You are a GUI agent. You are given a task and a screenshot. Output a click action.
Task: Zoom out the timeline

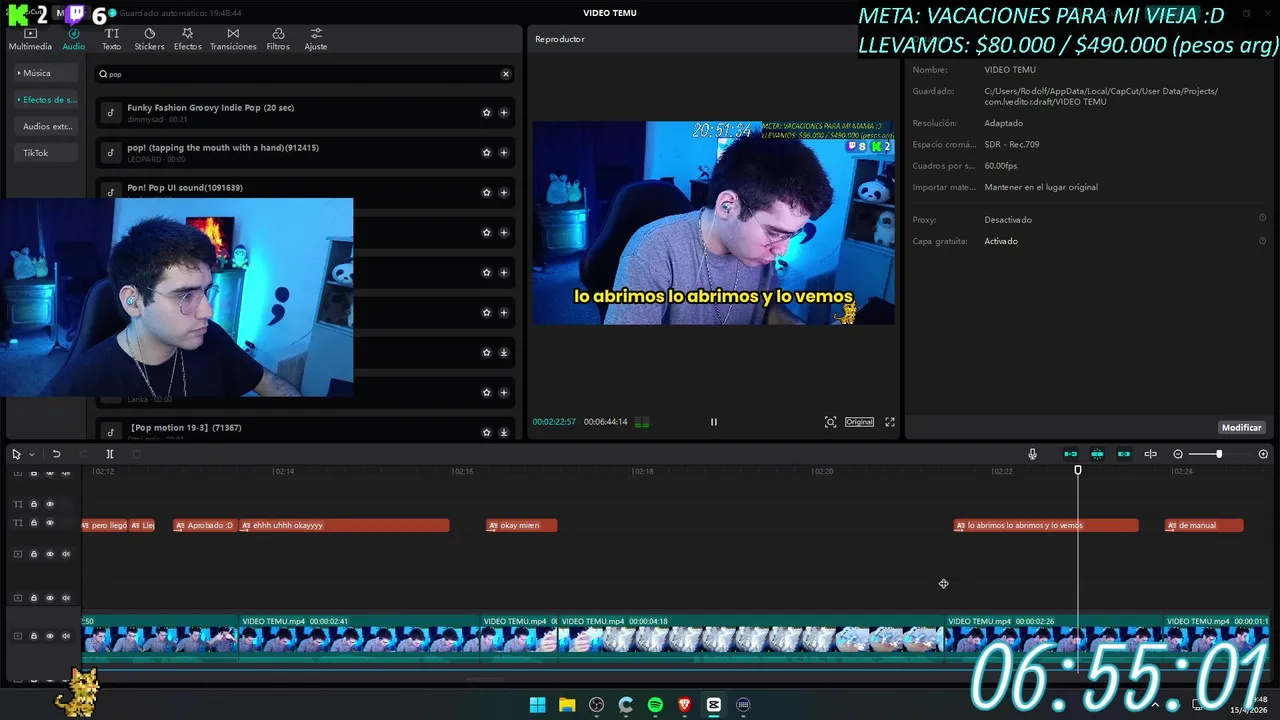tap(1178, 454)
